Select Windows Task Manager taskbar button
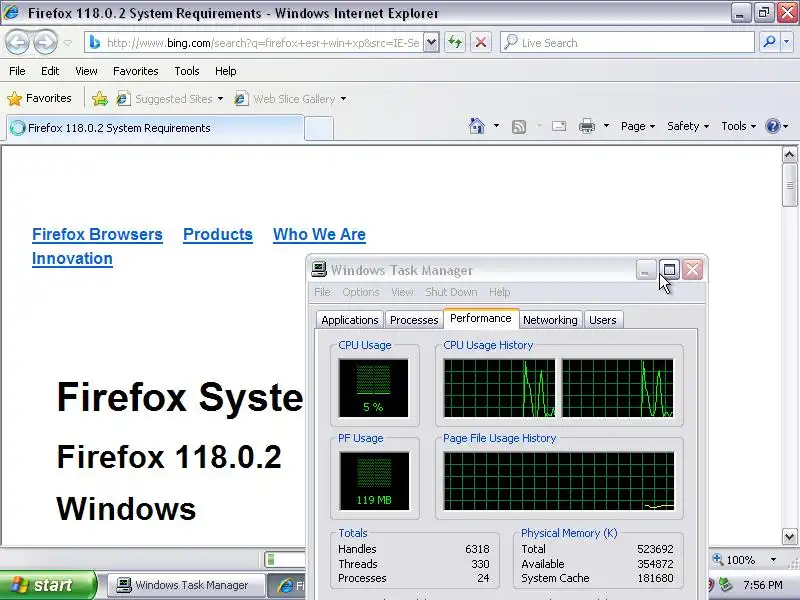The image size is (800, 600). tap(186, 585)
